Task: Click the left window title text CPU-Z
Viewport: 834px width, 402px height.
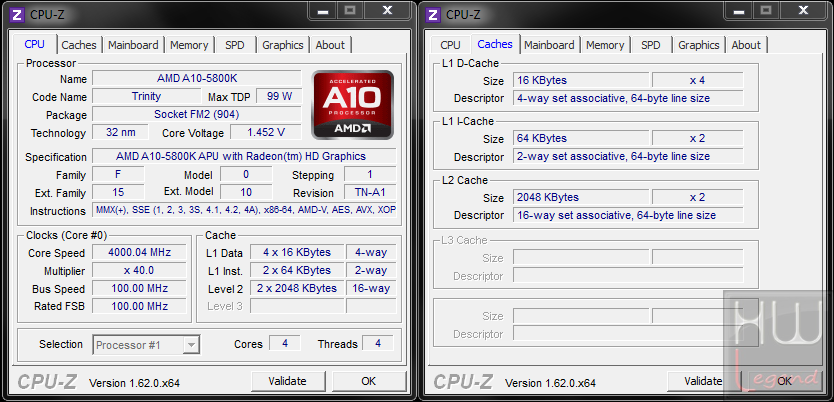Action: pyautogui.click(x=47, y=14)
